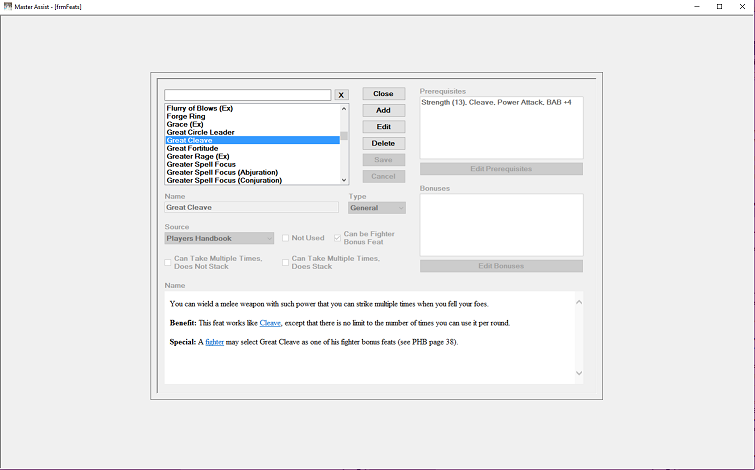Select Great Fortitude in the list
Screen dimensions: 755x470
(x=252, y=148)
